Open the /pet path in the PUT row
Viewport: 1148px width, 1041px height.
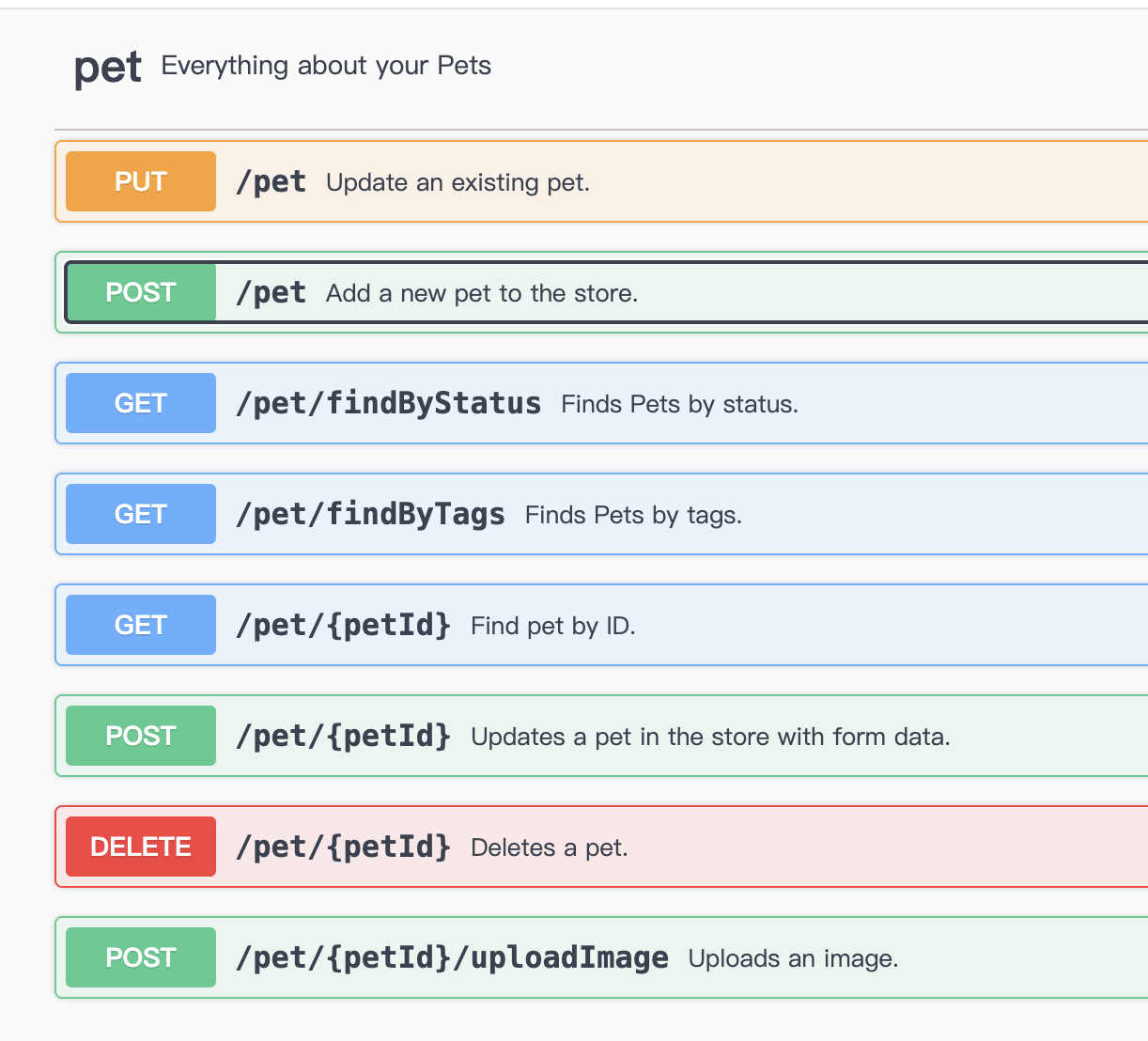pos(271,181)
